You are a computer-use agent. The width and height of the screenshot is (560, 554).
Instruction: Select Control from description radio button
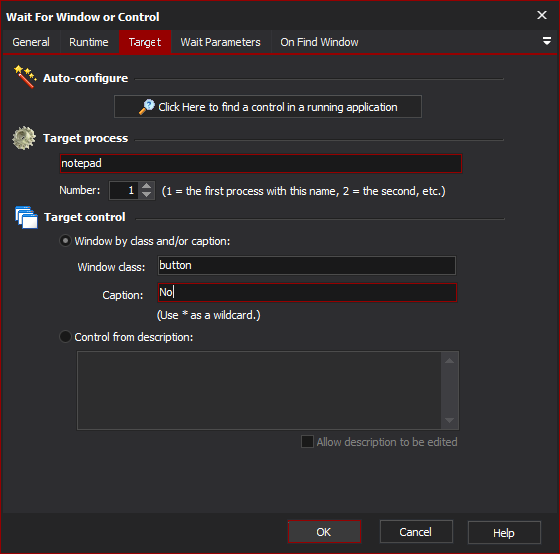pyautogui.click(x=65, y=337)
